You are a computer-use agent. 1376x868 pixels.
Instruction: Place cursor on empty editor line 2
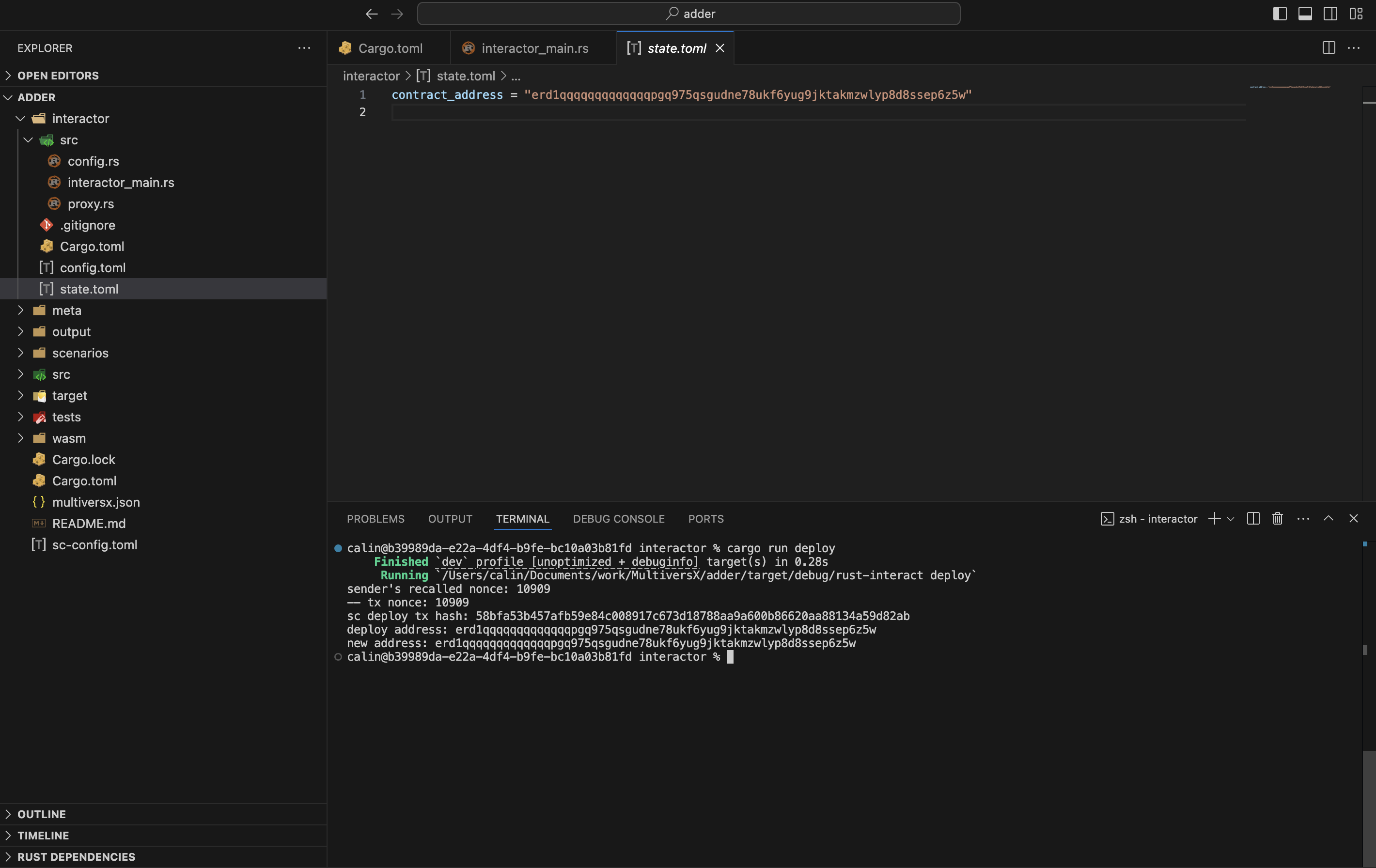tap(818, 112)
